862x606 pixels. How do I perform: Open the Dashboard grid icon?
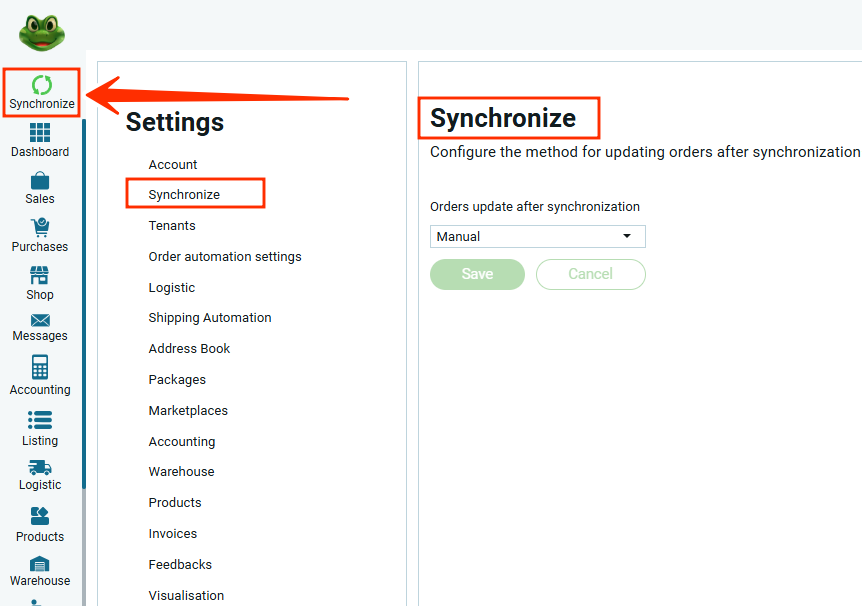point(40,133)
